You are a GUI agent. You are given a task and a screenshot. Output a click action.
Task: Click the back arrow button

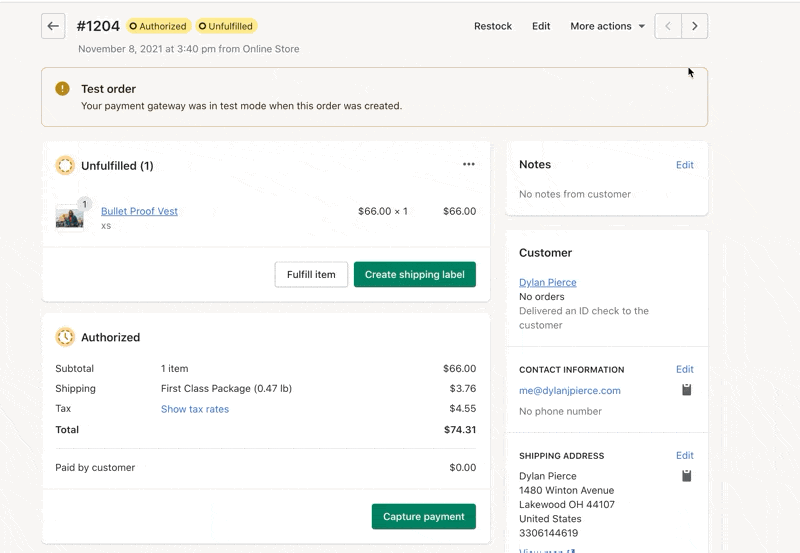54,26
